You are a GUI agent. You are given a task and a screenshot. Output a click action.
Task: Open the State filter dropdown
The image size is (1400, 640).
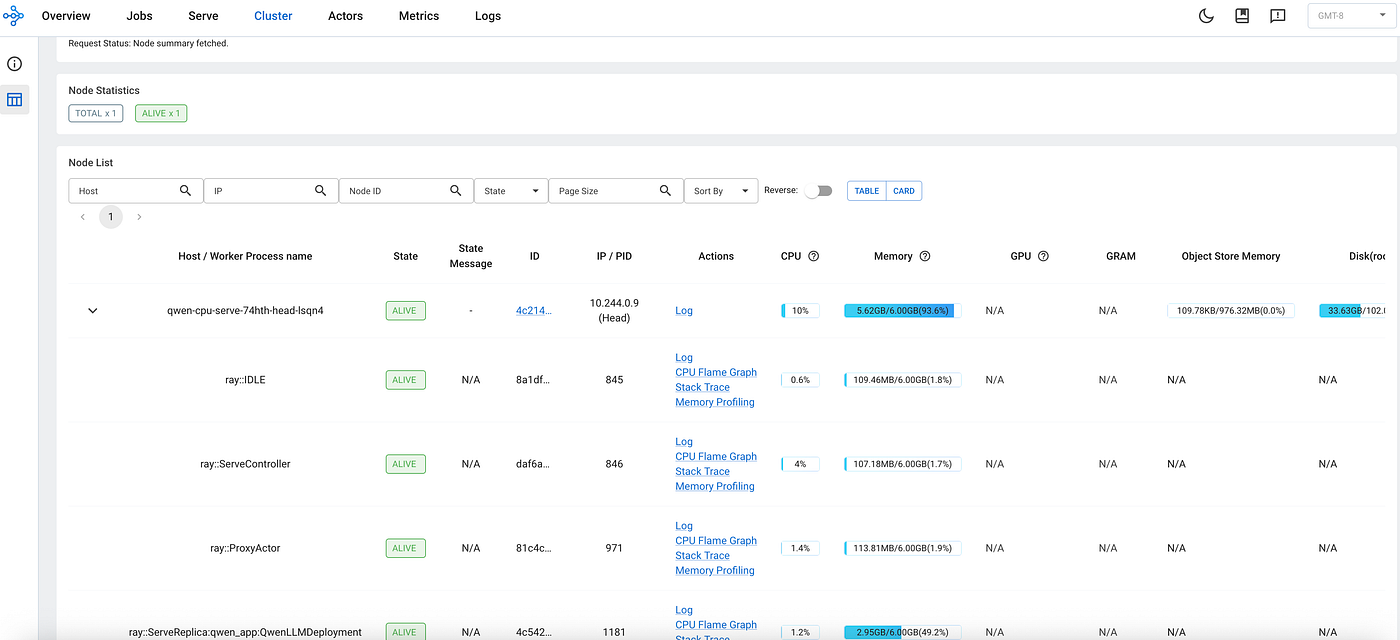click(511, 191)
